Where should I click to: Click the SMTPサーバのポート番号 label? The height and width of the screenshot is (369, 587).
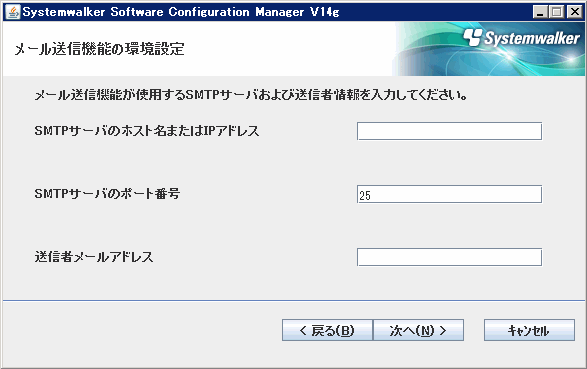[x=107, y=193]
